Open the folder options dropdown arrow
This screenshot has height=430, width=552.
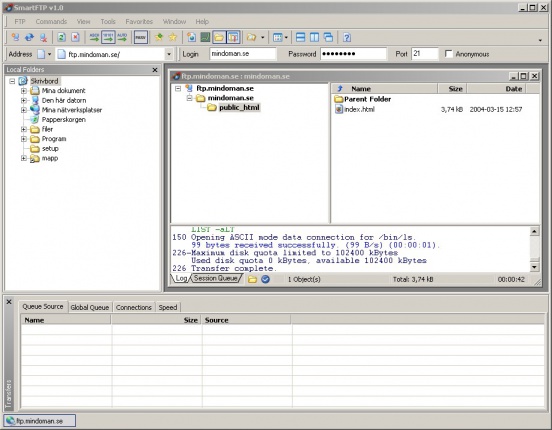263,37
